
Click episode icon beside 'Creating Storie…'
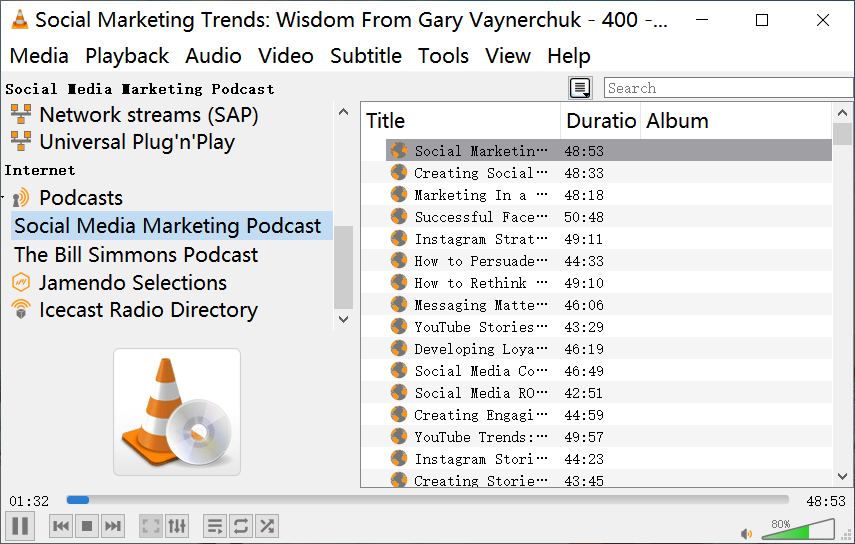click(x=399, y=480)
